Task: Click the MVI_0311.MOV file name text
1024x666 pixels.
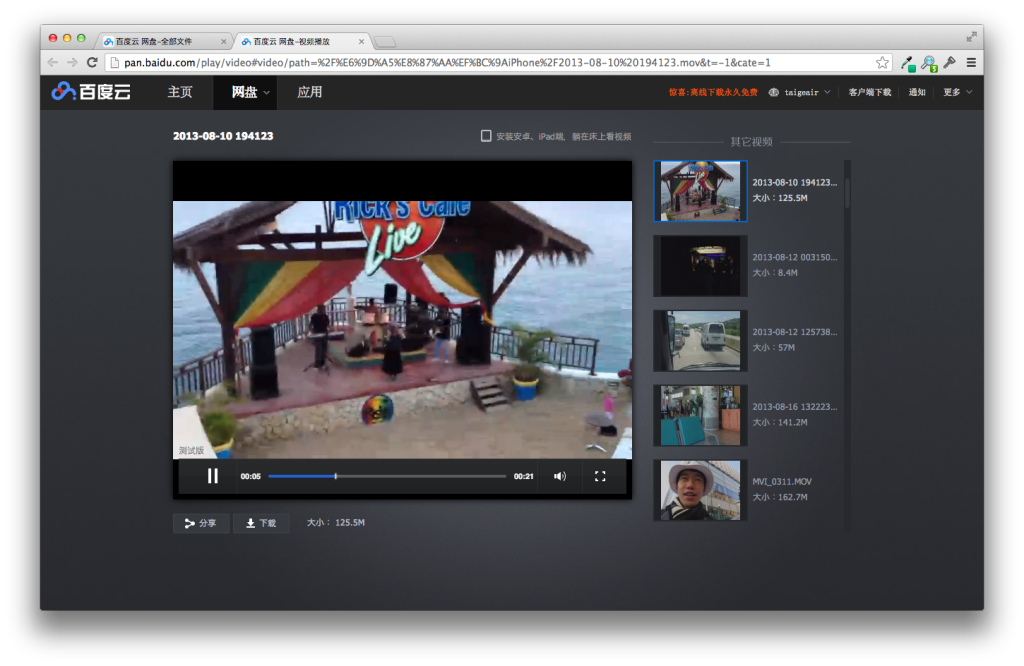Action: click(x=782, y=481)
